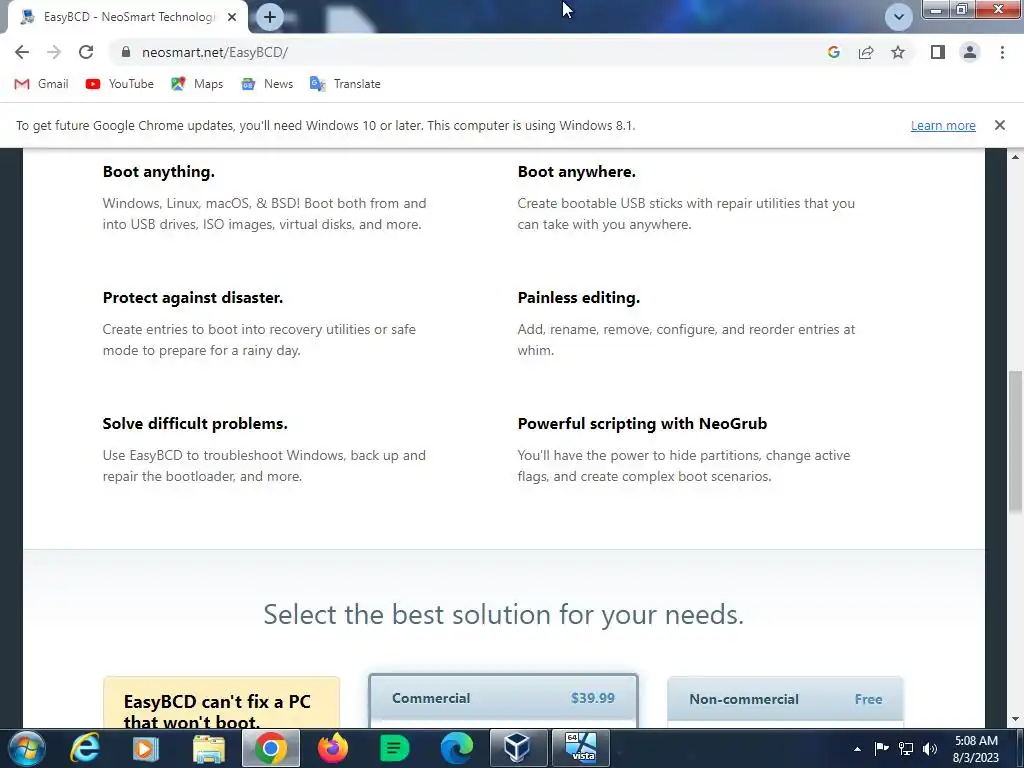Share this page icon

tap(866, 52)
